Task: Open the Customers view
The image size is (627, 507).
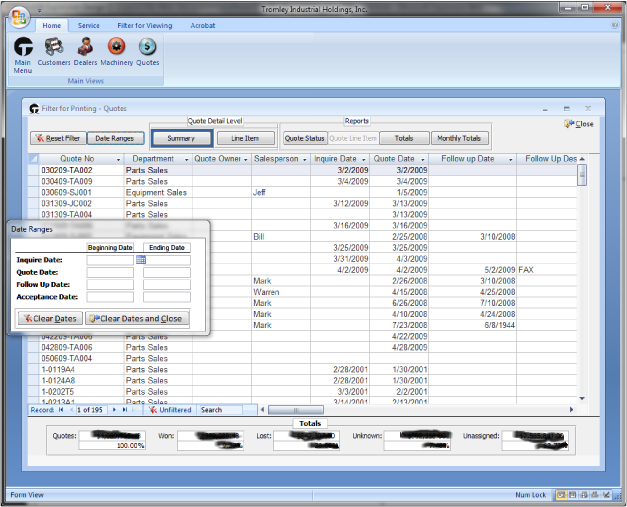Action: [x=54, y=52]
